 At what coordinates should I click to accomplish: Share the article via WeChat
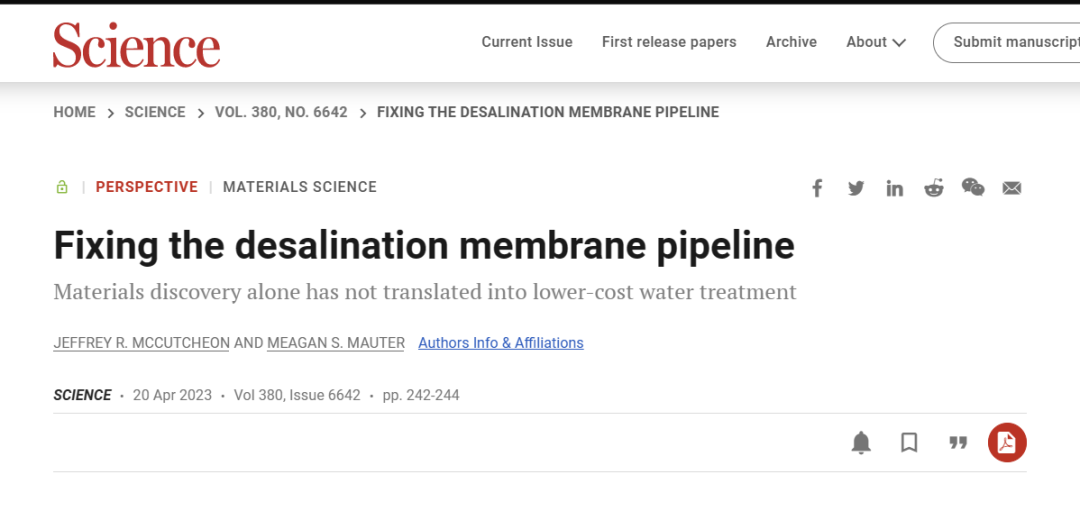pyautogui.click(x=973, y=187)
